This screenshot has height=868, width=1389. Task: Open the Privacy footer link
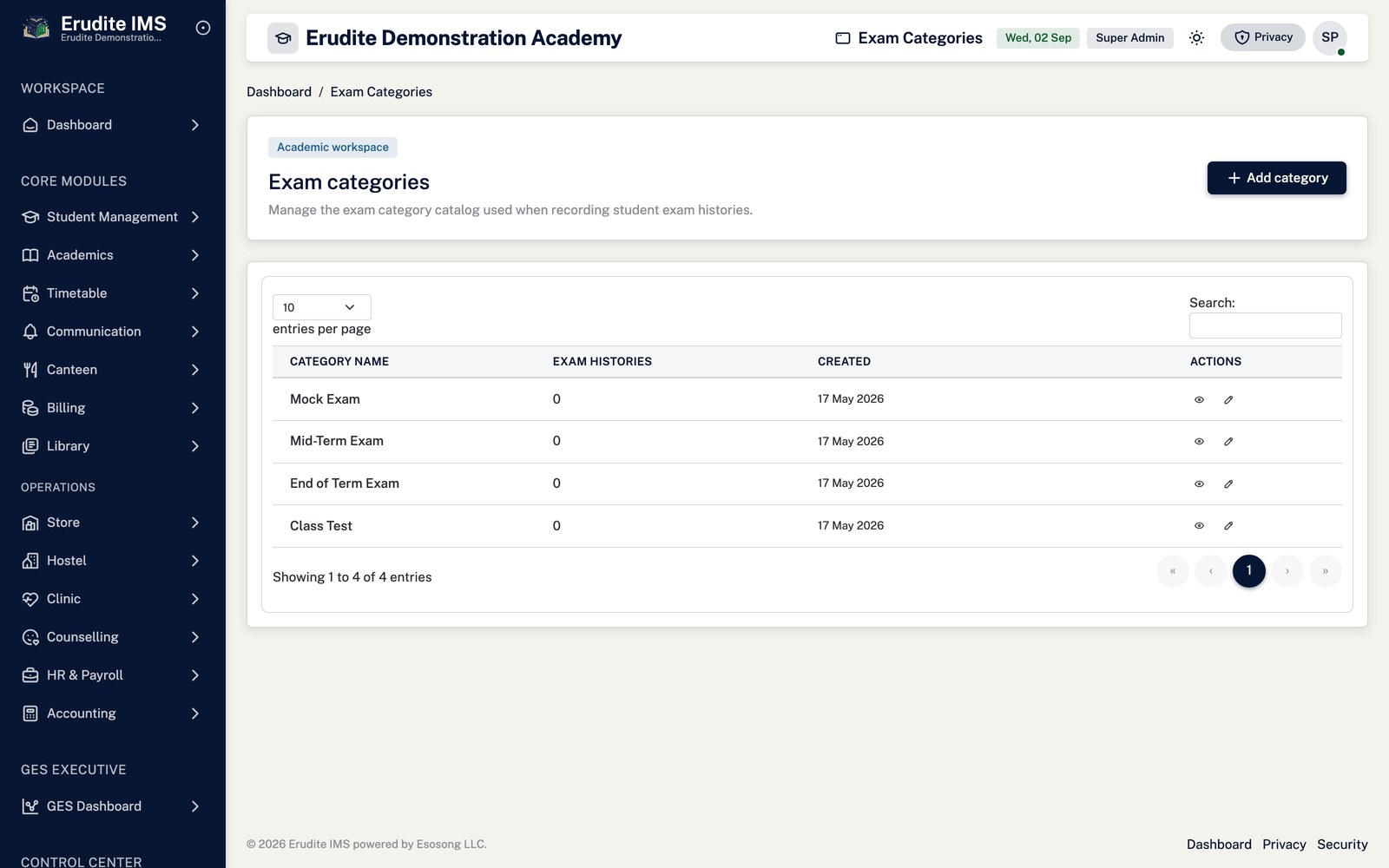[x=1284, y=845]
